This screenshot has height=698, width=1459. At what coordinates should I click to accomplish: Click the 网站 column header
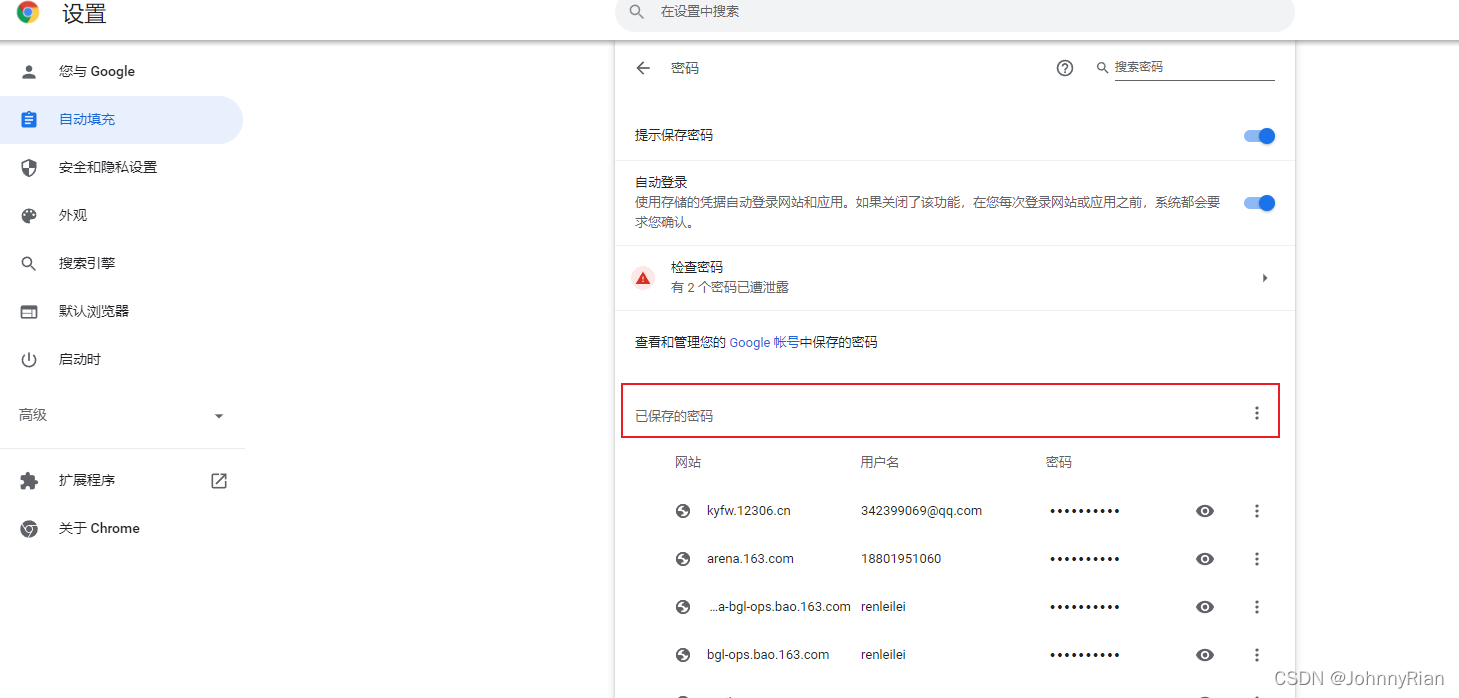pos(688,463)
